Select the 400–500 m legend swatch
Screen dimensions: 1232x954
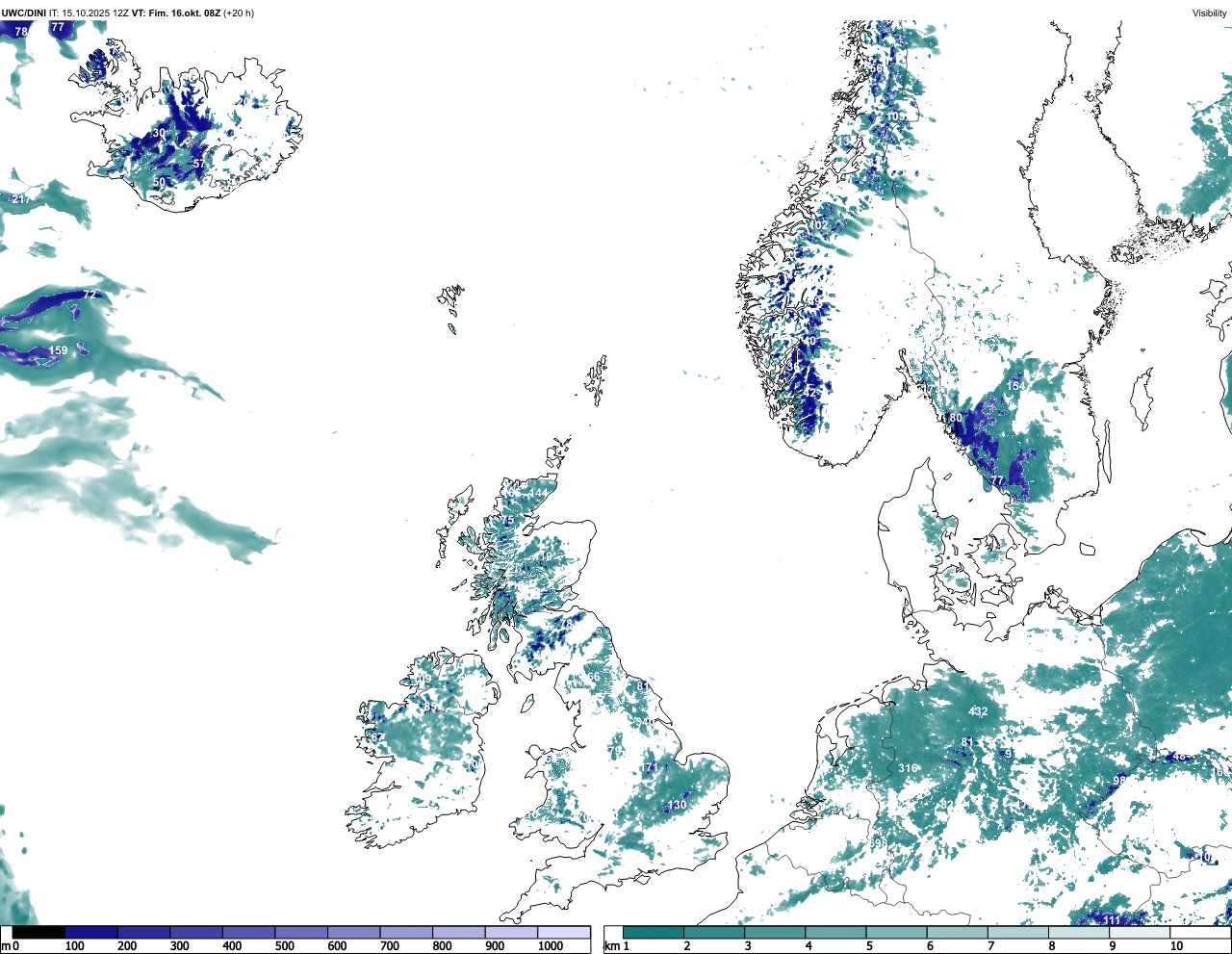249,932
